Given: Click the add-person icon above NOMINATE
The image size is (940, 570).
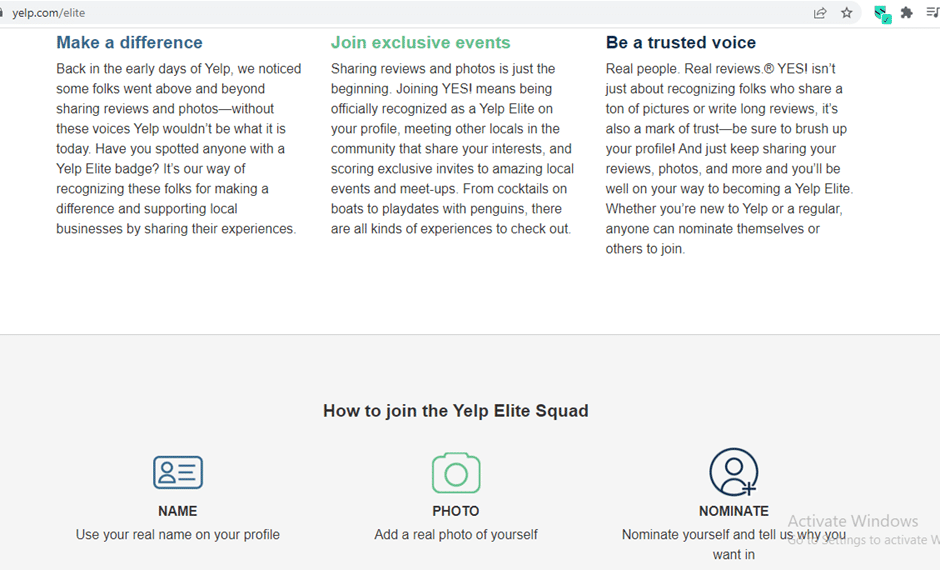Looking at the screenshot, I should (734, 472).
